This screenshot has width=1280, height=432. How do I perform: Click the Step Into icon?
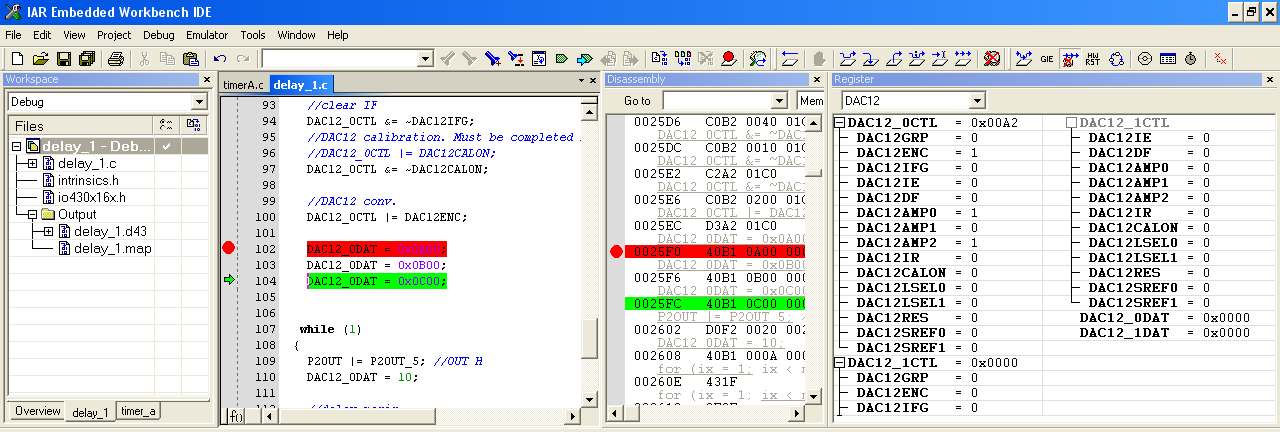coord(871,59)
